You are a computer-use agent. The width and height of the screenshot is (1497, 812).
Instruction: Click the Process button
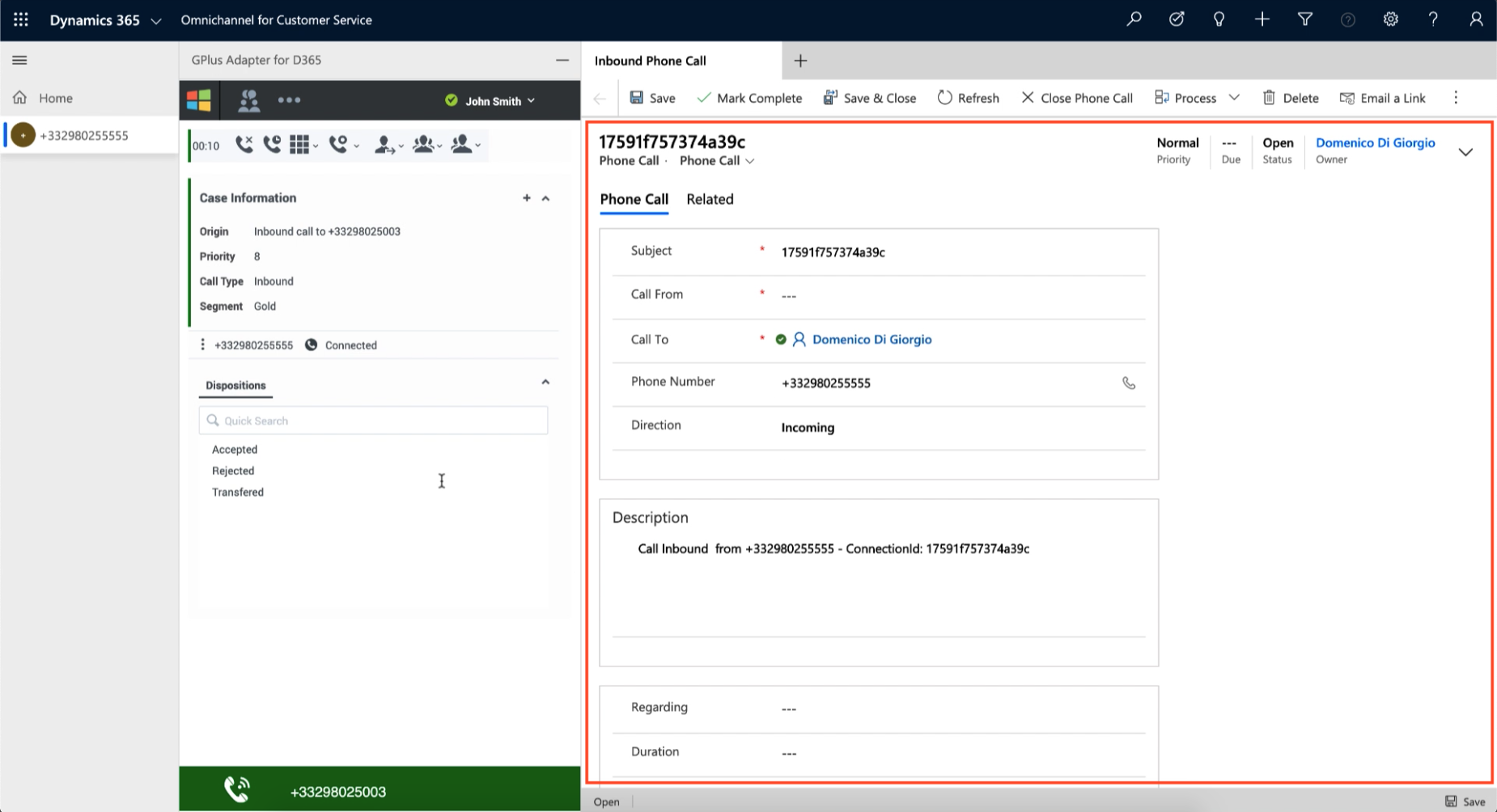(x=1185, y=98)
